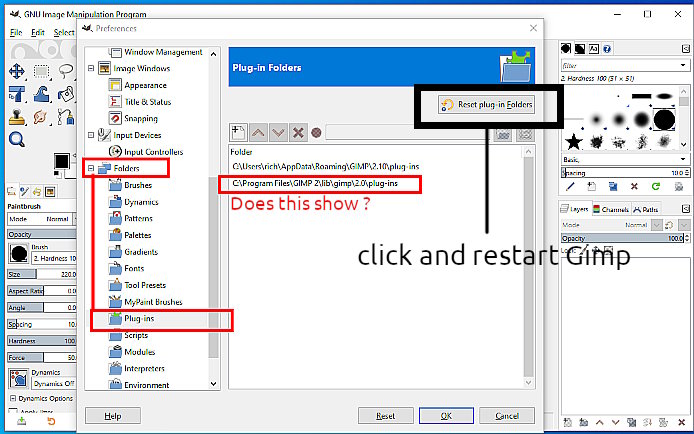Viewport: 694px width, 434px height.
Task: Switch to the Channels tab
Action: tap(611, 209)
